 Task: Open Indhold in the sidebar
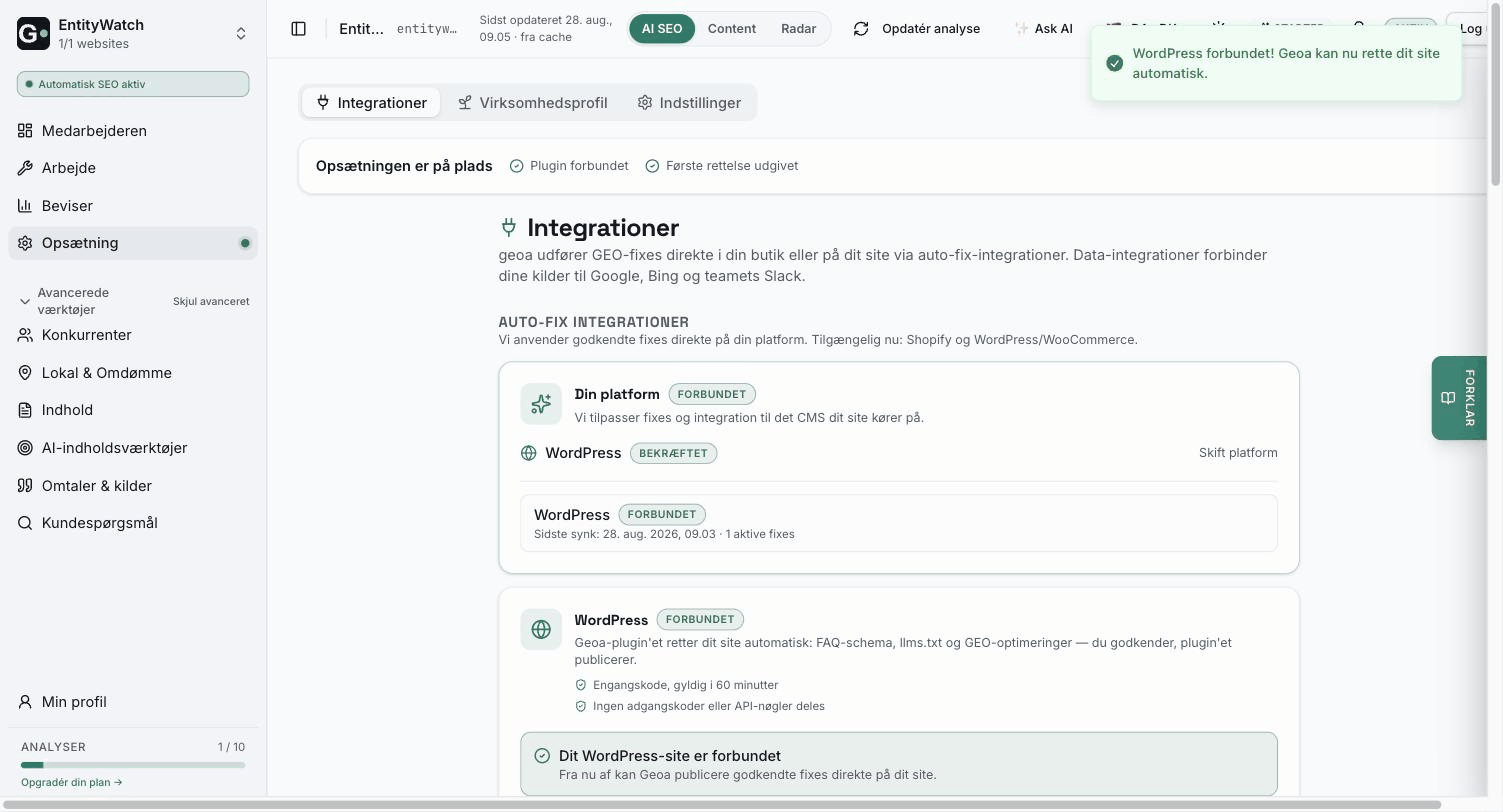coord(133,410)
